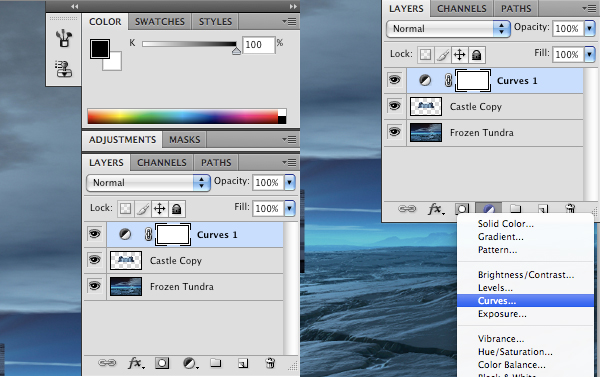The image size is (600, 377).
Task: Toggle lock image pixels in left Layers panel
Action: click(x=142, y=209)
